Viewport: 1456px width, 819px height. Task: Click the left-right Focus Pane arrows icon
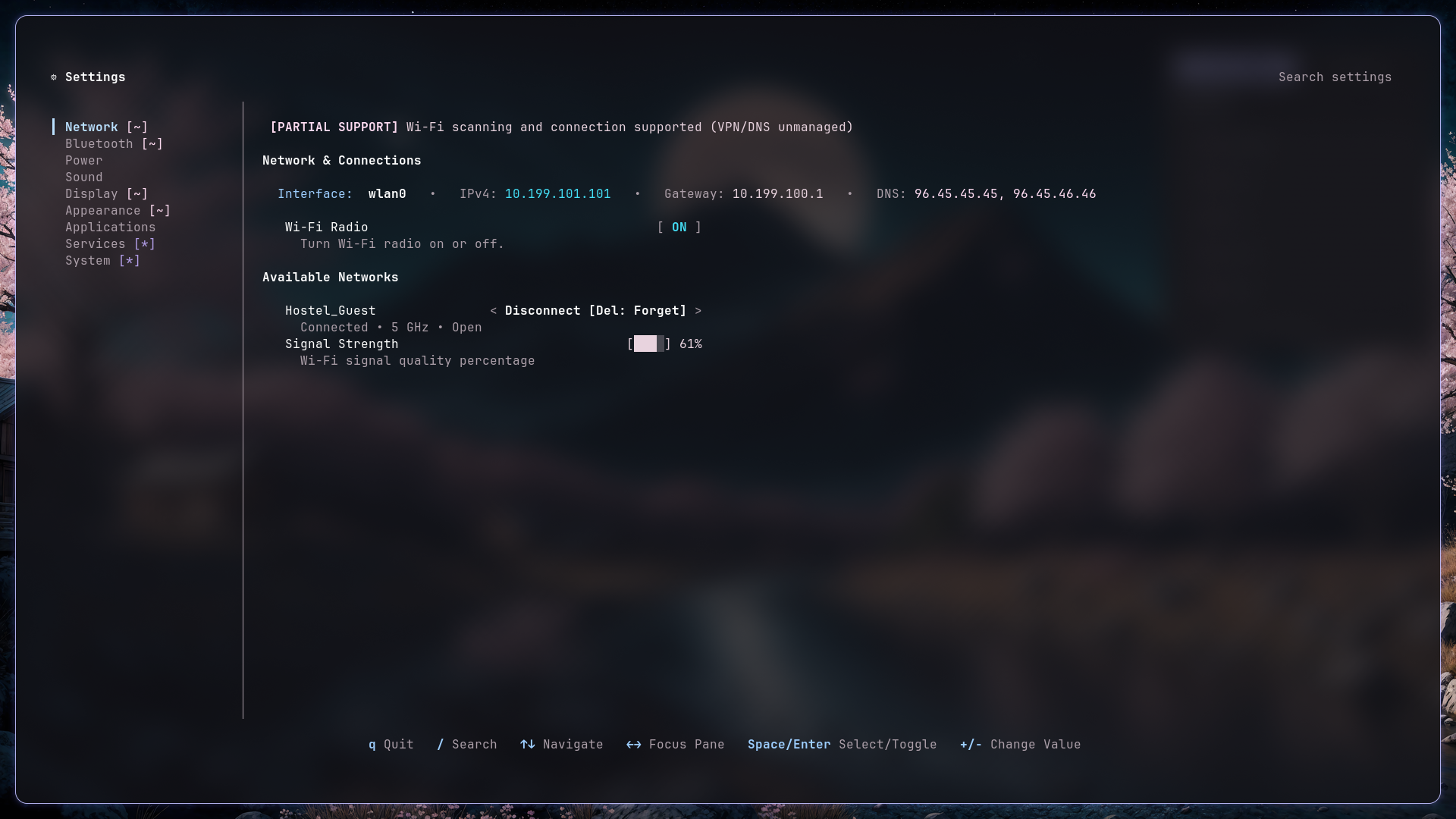[x=633, y=745]
